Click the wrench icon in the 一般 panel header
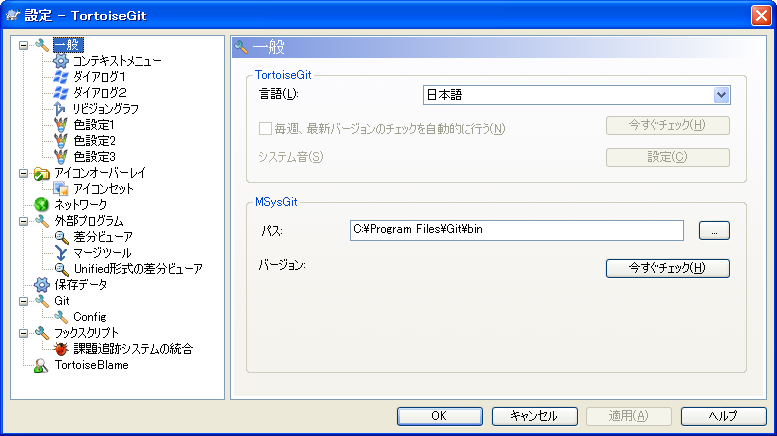Screen dimensions: 777x436 click(241, 48)
